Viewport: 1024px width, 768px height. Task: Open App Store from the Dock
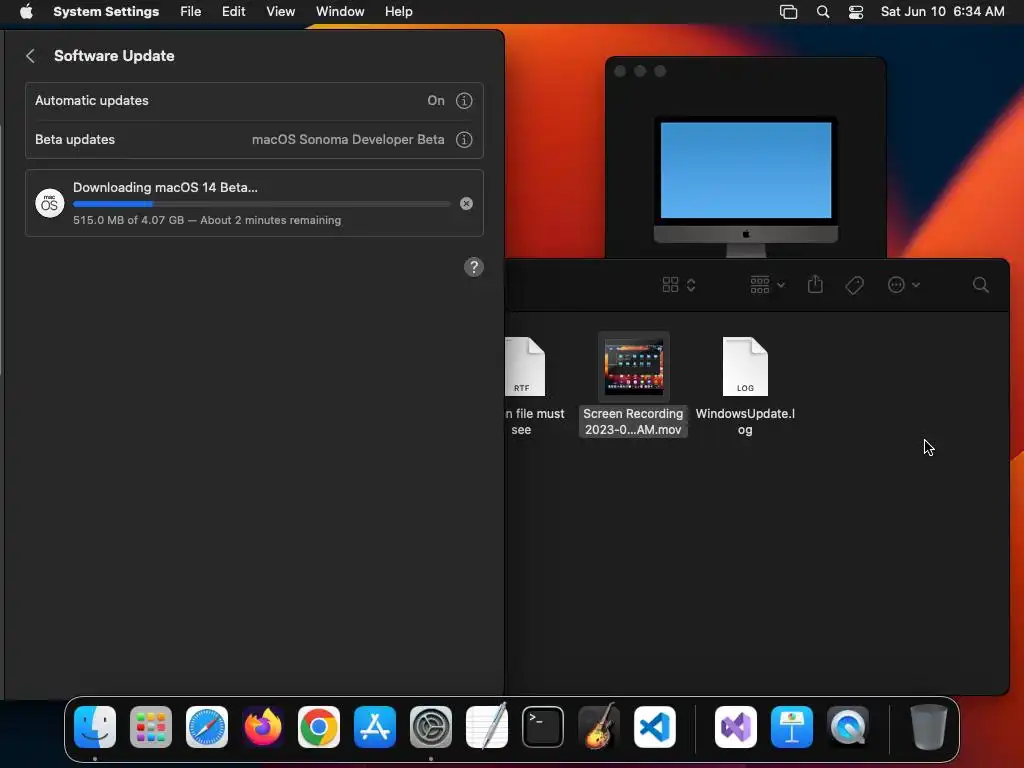pos(375,727)
